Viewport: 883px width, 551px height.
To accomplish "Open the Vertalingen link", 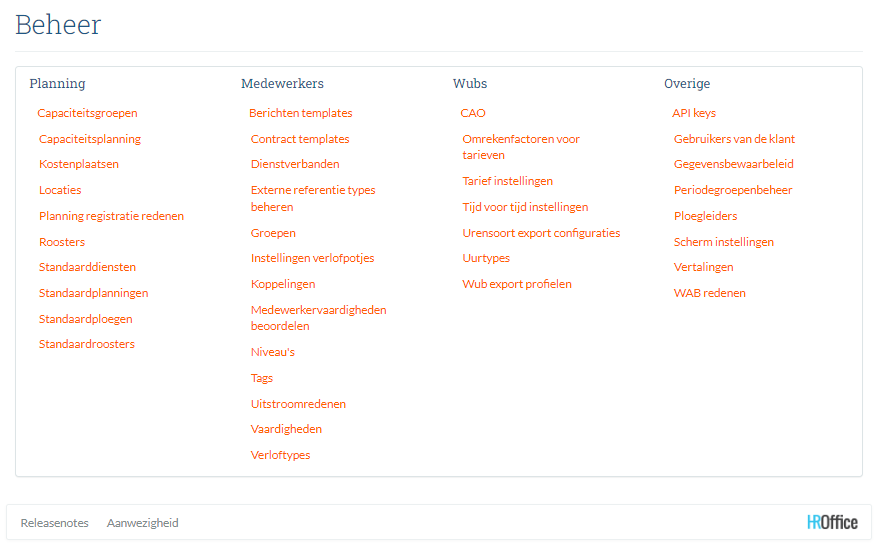I will pos(703,267).
